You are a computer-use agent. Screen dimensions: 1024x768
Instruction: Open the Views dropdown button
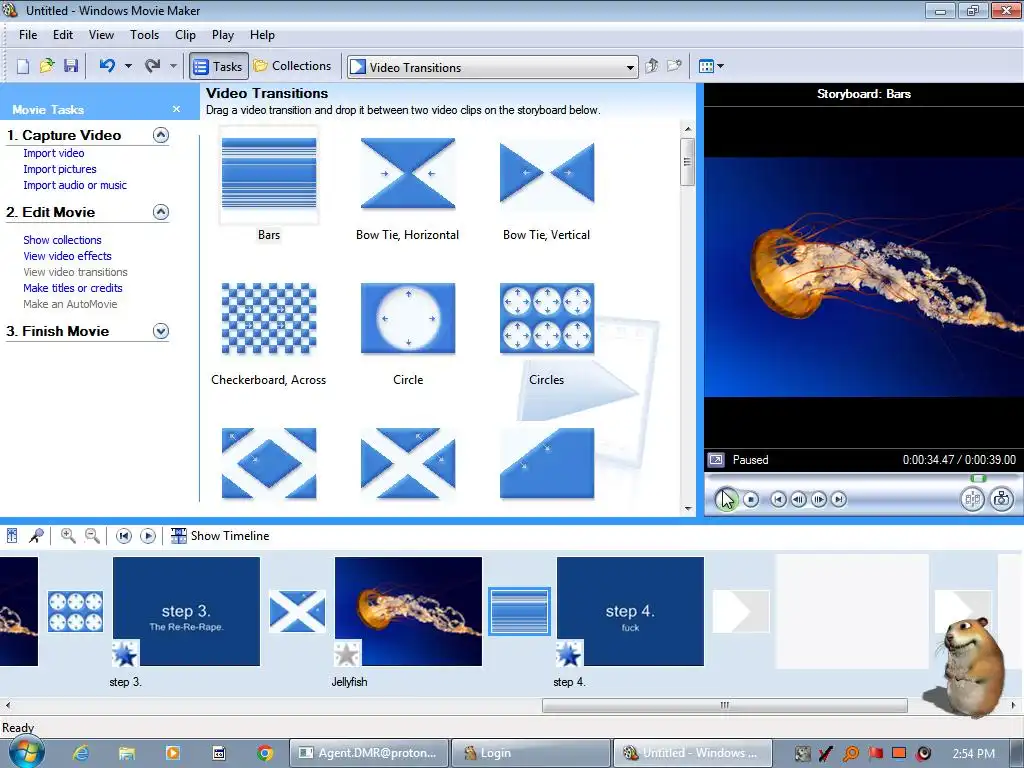[711, 66]
